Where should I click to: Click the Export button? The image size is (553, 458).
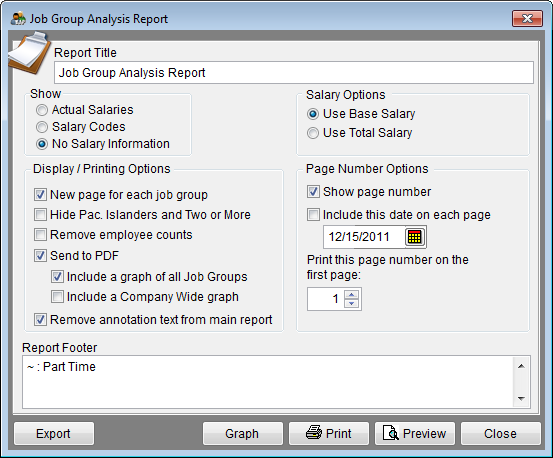(x=54, y=433)
